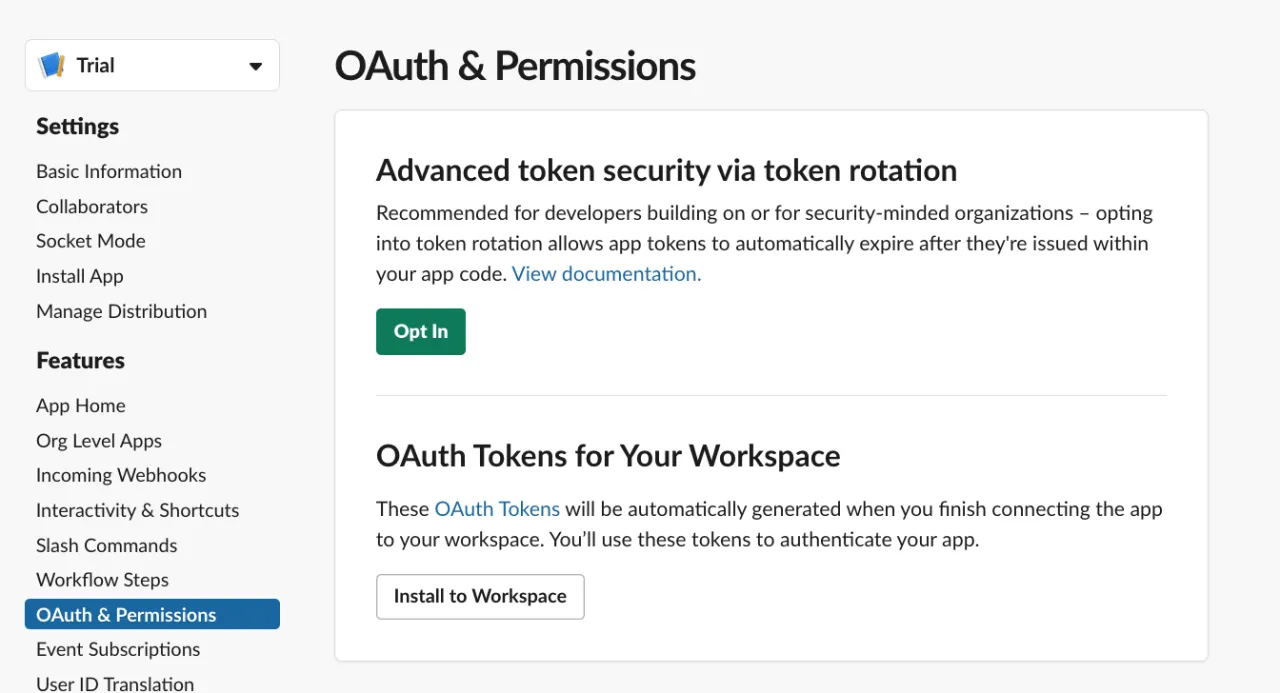The image size is (1280, 693).
Task: Open Basic Information settings
Action: pos(109,171)
